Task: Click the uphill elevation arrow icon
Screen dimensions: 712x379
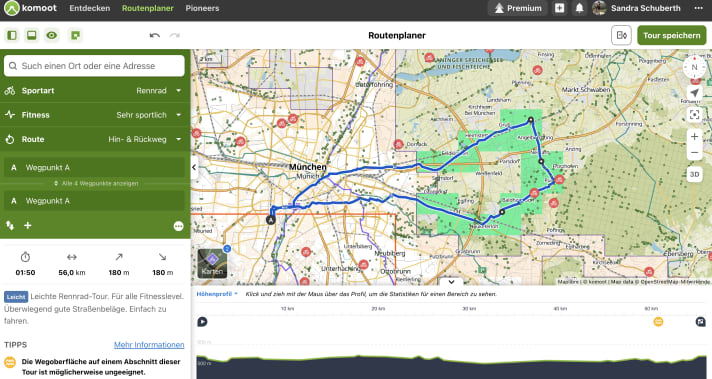Action: [x=119, y=257]
